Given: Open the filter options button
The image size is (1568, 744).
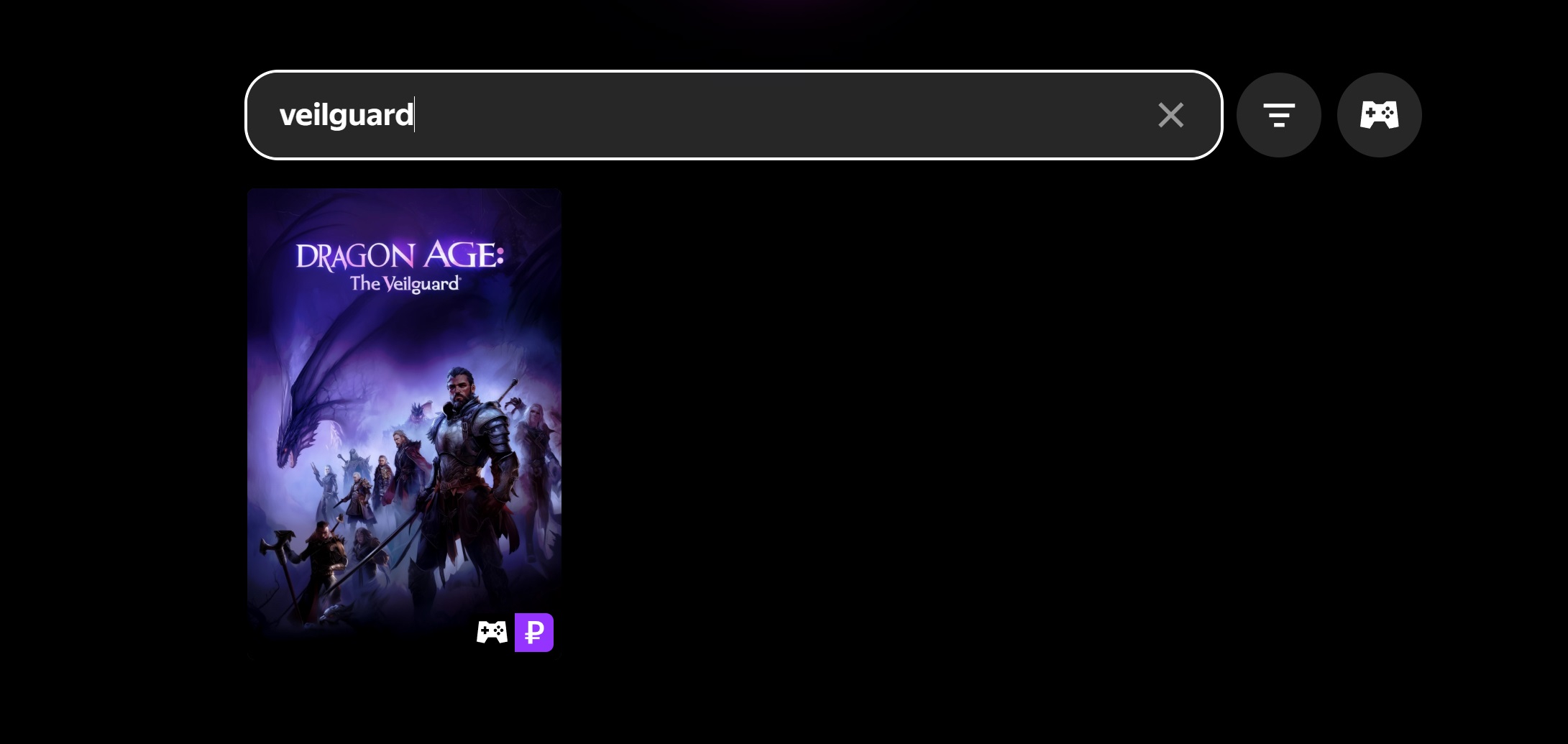Looking at the screenshot, I should 1278,115.
